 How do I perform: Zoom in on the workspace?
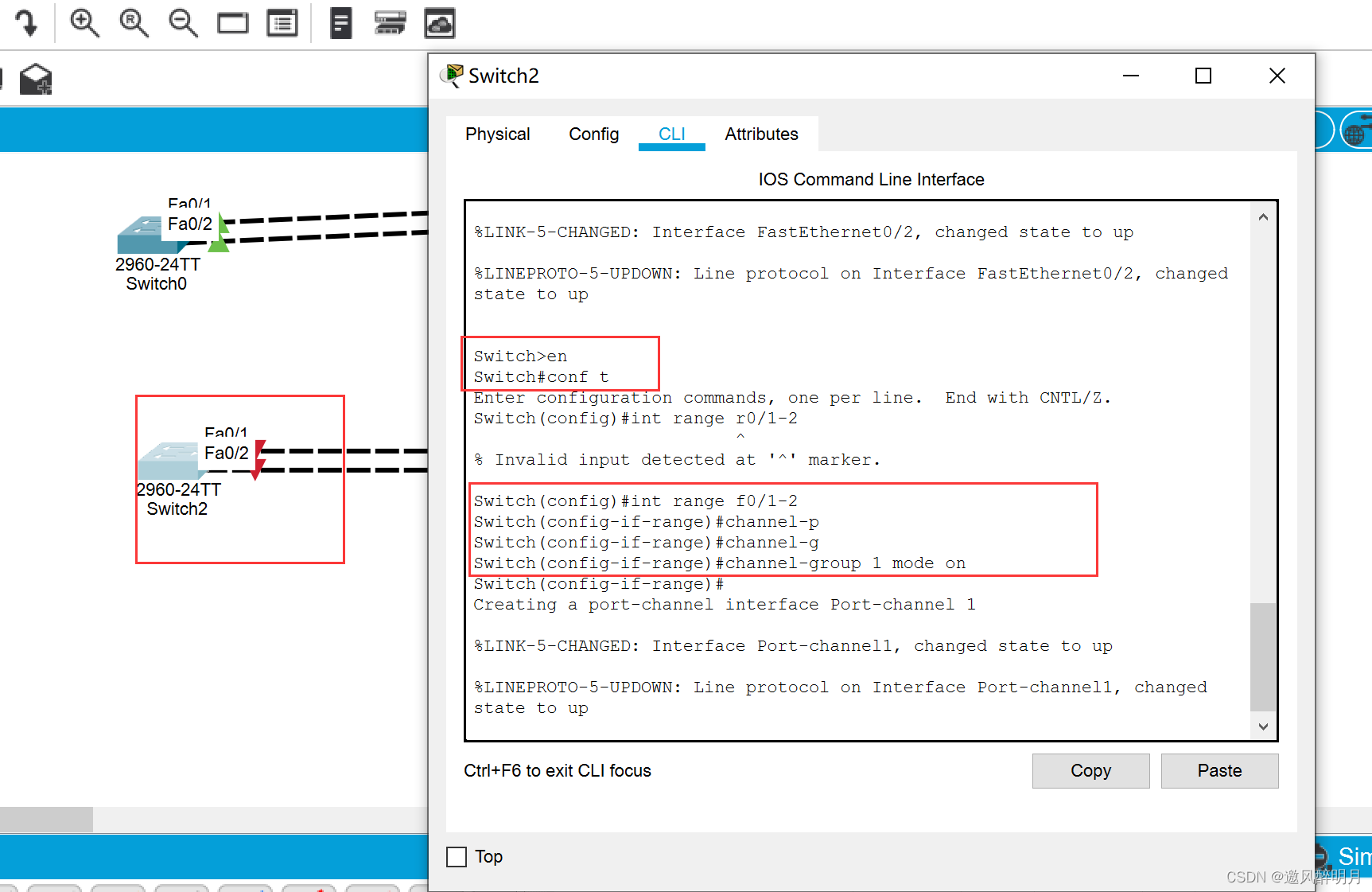coord(84,23)
